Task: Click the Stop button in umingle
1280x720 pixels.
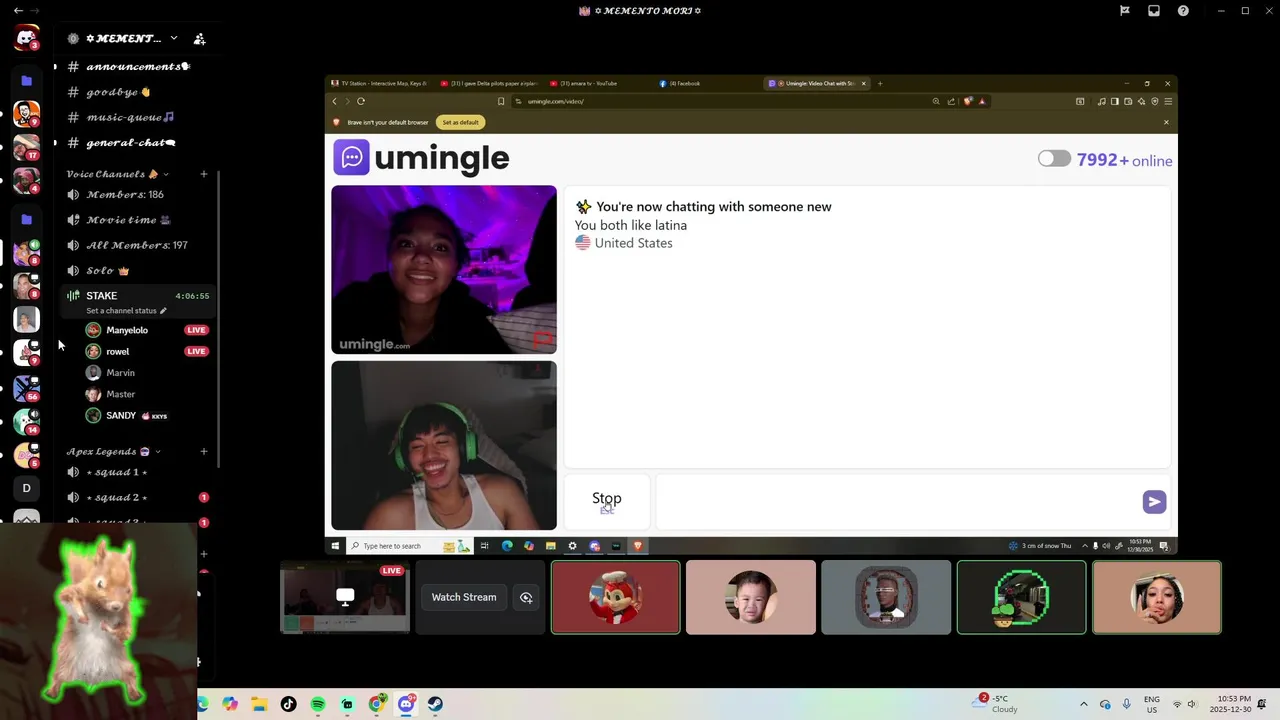Action: [x=607, y=501]
